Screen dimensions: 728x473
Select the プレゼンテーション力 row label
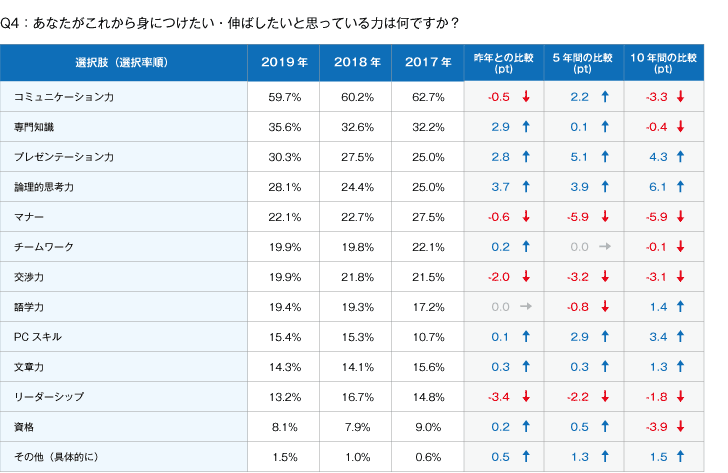point(64,157)
